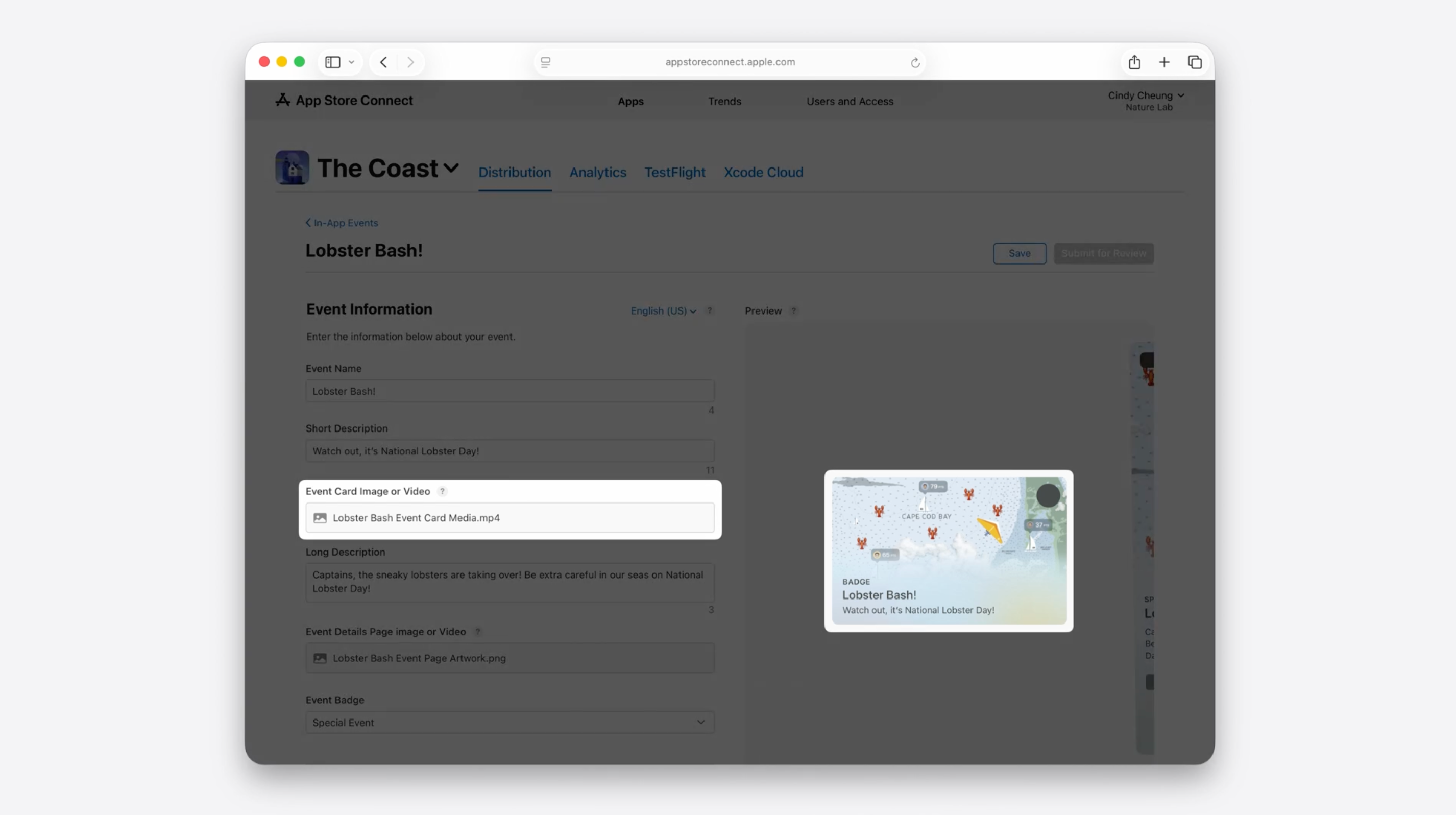1456x815 pixels.
Task: Click help icon beside Event Card Image or Video
Action: coord(443,491)
